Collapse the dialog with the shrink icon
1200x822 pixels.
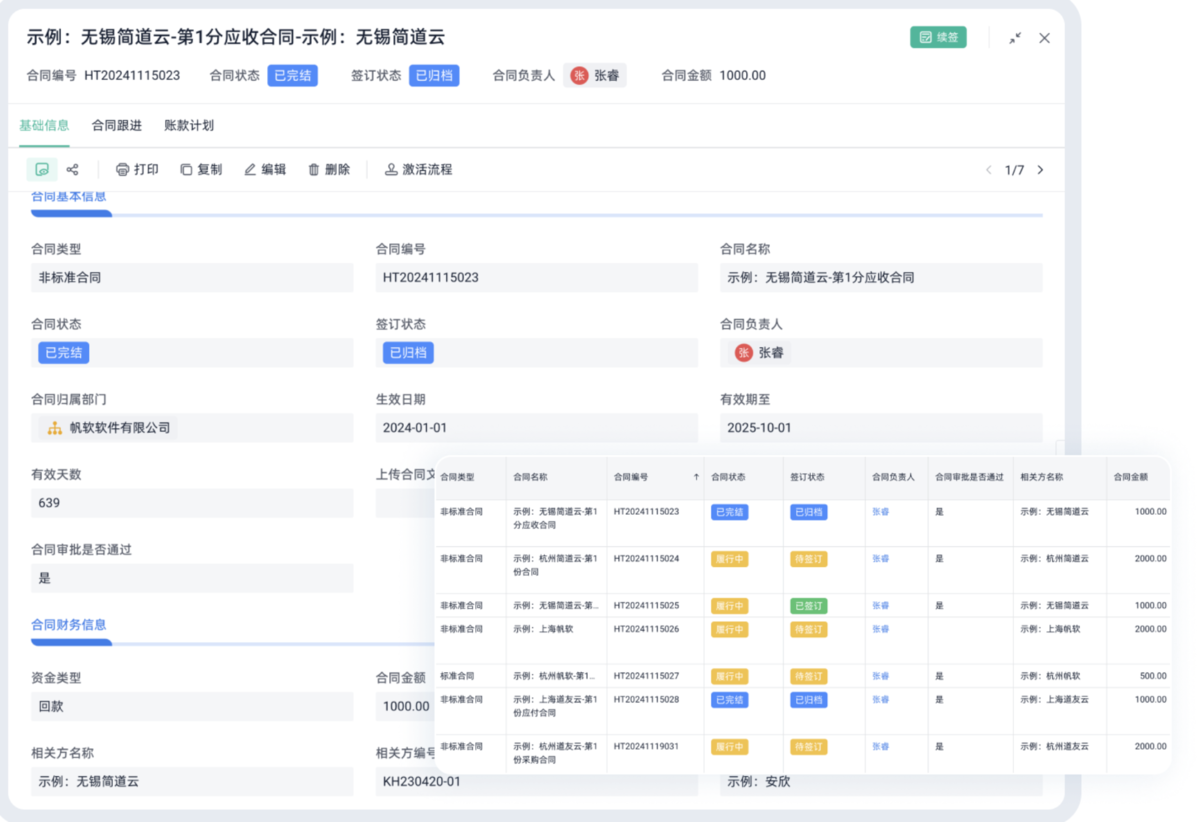(1015, 38)
